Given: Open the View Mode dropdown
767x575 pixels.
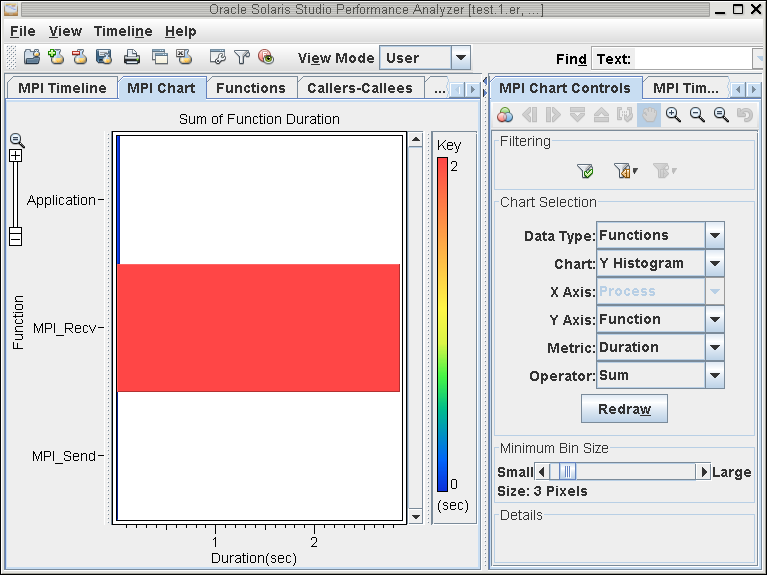Looking at the screenshot, I should (x=461, y=58).
